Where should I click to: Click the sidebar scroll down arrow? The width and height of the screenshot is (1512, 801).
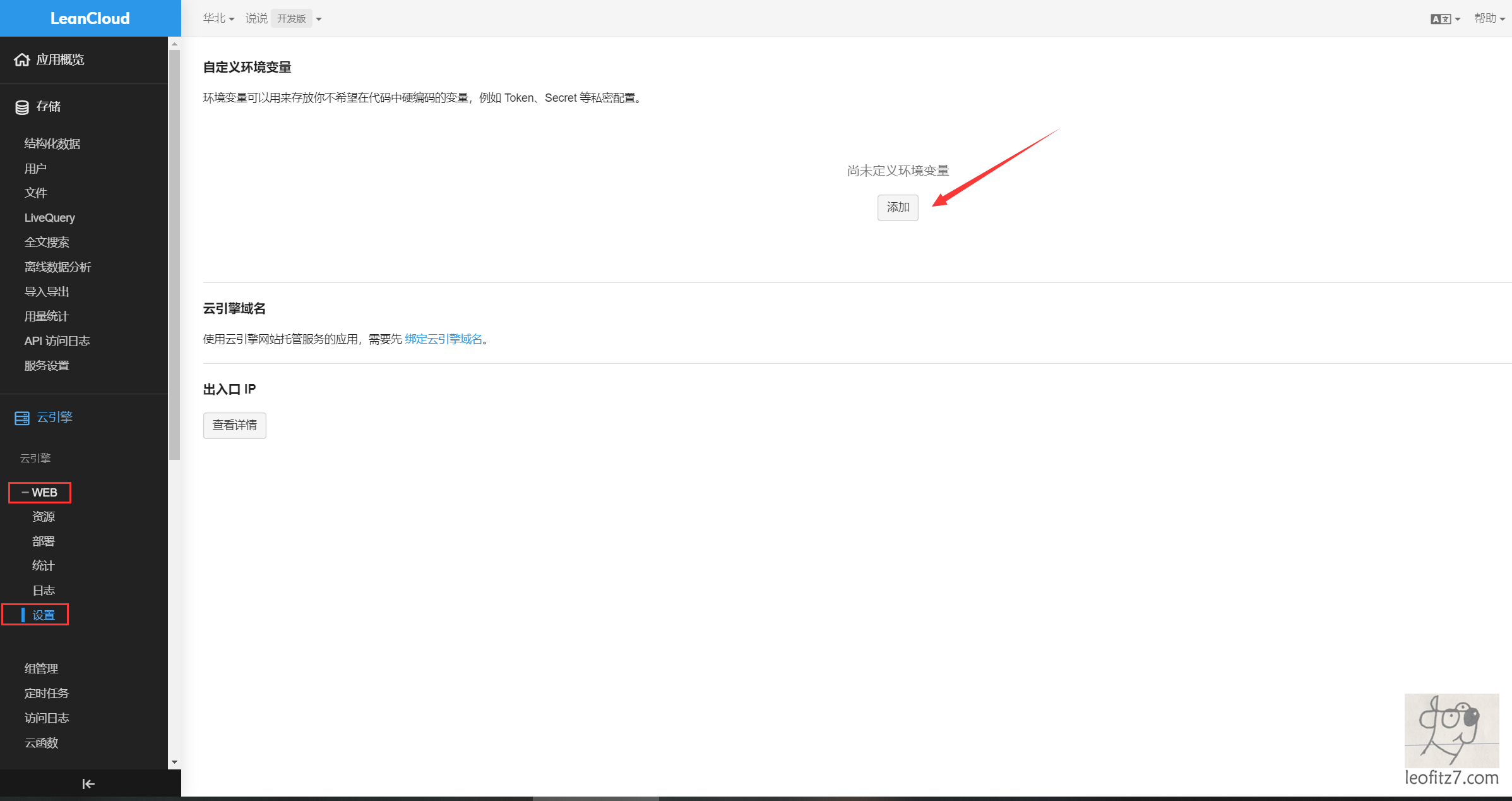[x=175, y=762]
